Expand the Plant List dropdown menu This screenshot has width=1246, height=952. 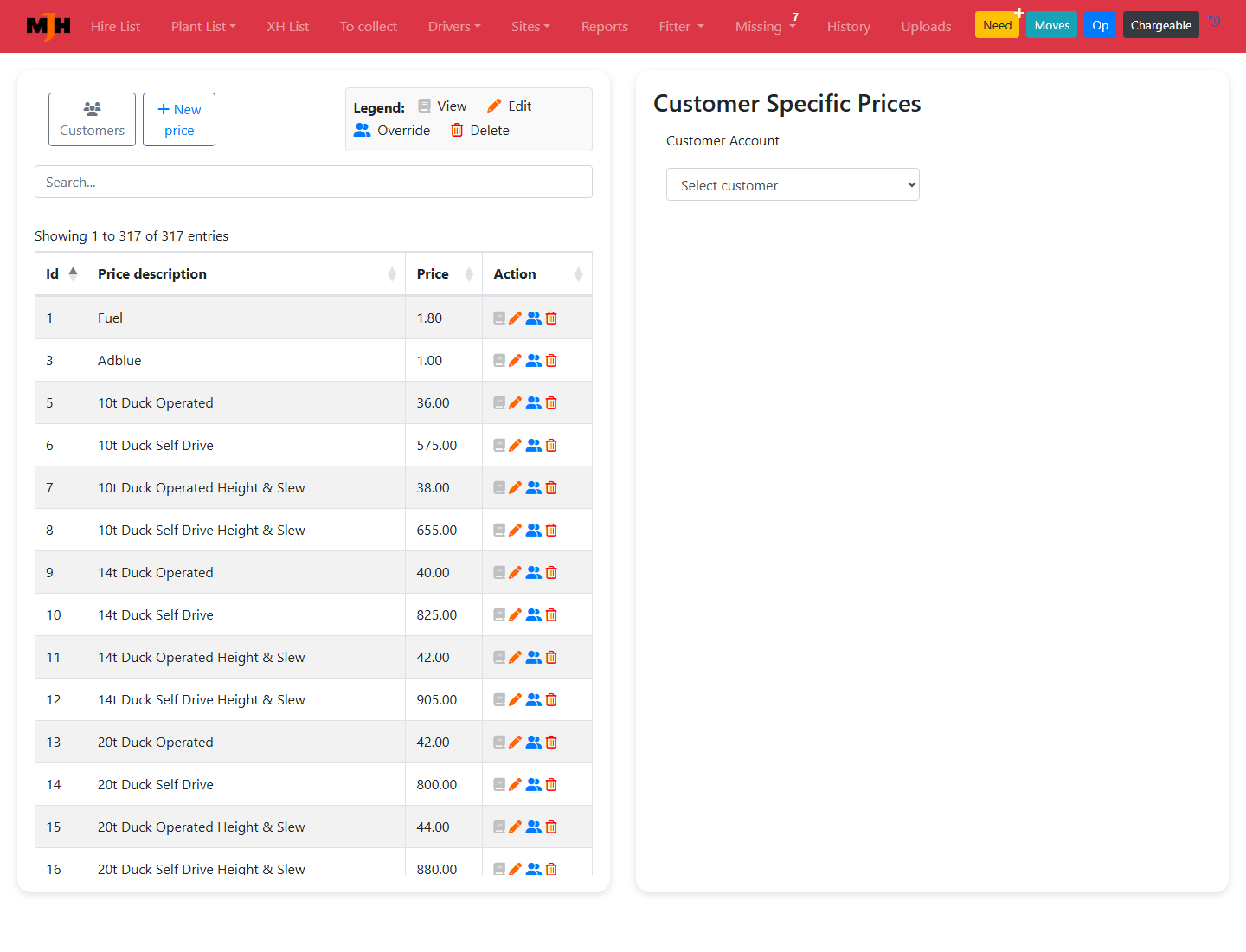[203, 27]
